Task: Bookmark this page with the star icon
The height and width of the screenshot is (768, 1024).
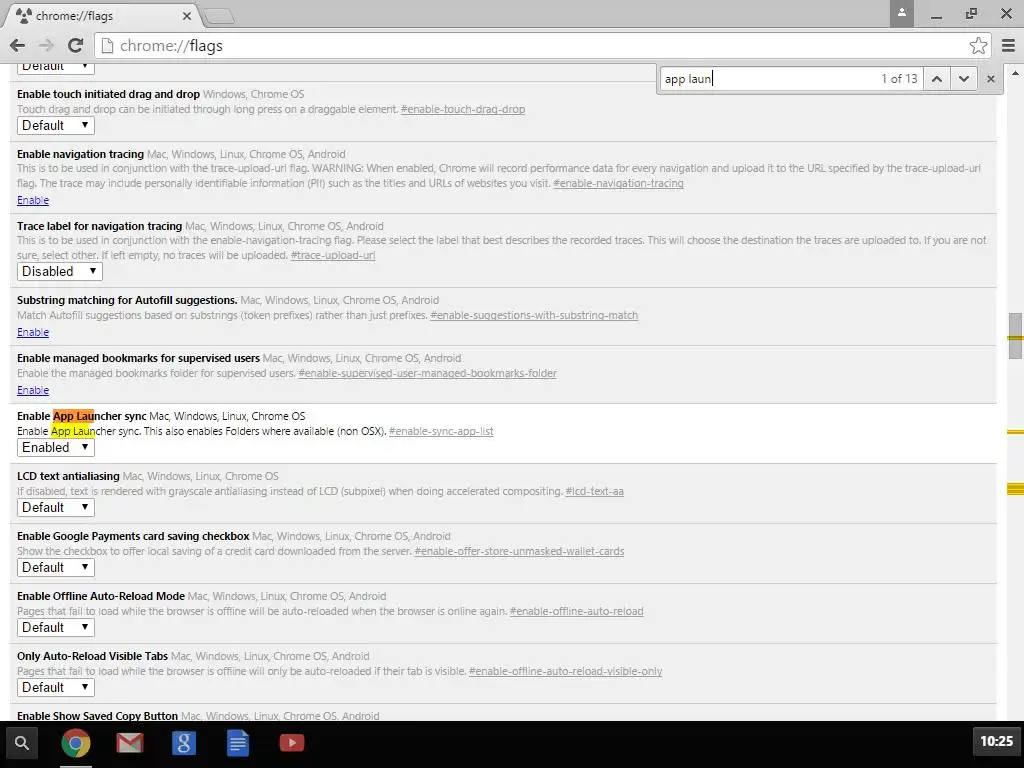Action: 978,45
